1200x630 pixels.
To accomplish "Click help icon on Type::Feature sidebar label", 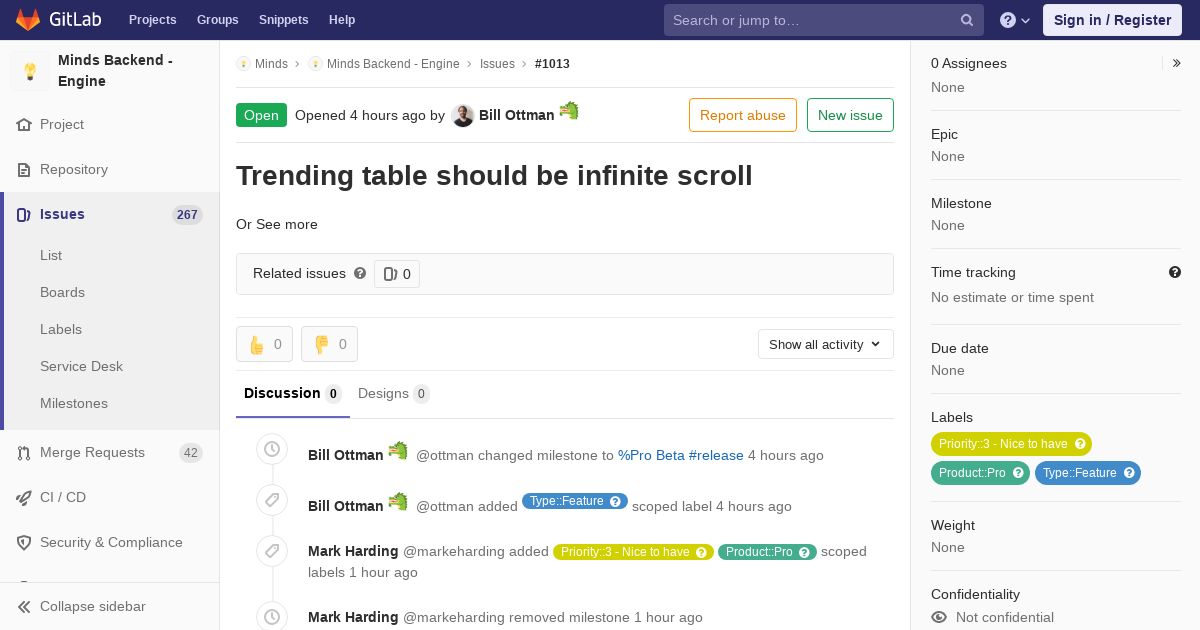I will (1129, 473).
